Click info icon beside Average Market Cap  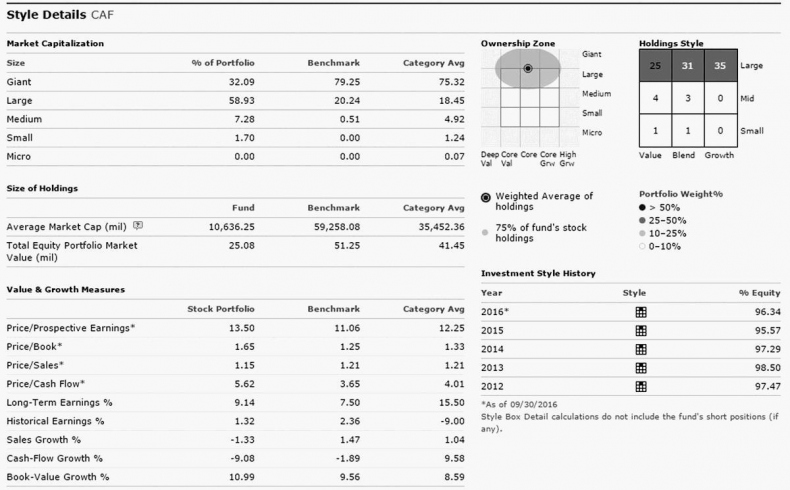[138, 227]
